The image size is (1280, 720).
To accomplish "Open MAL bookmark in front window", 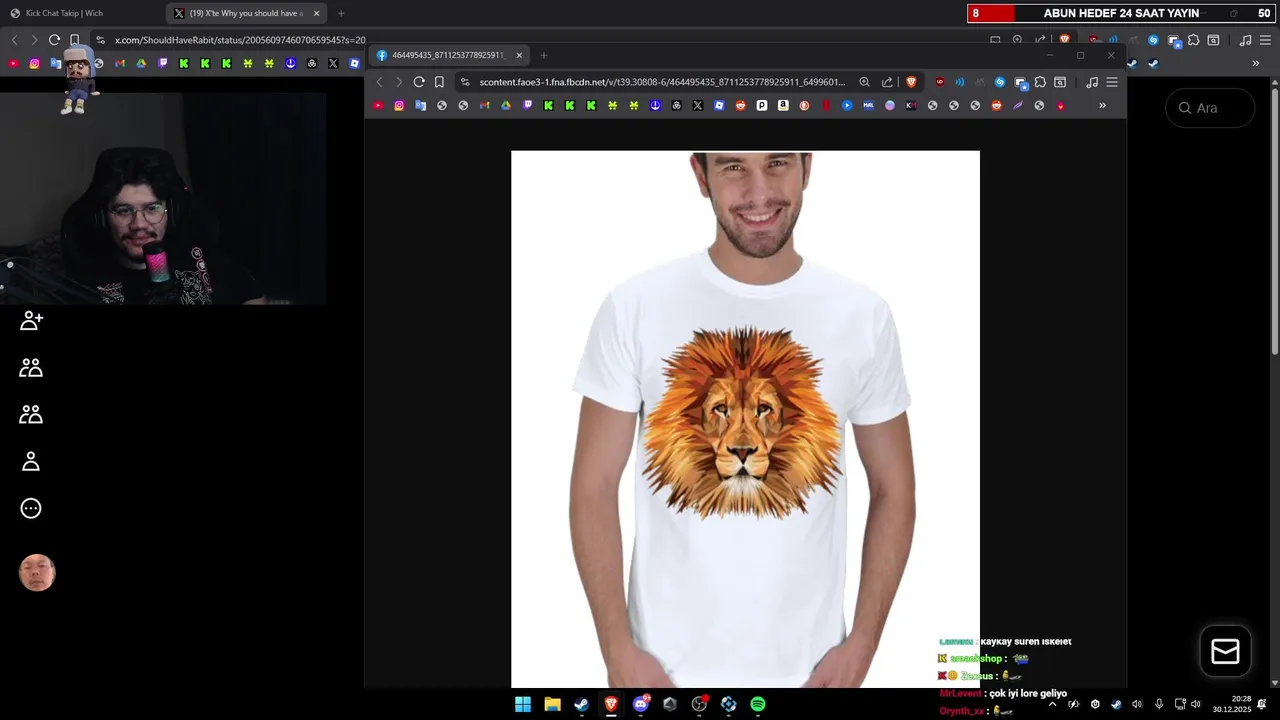I will 868,105.
